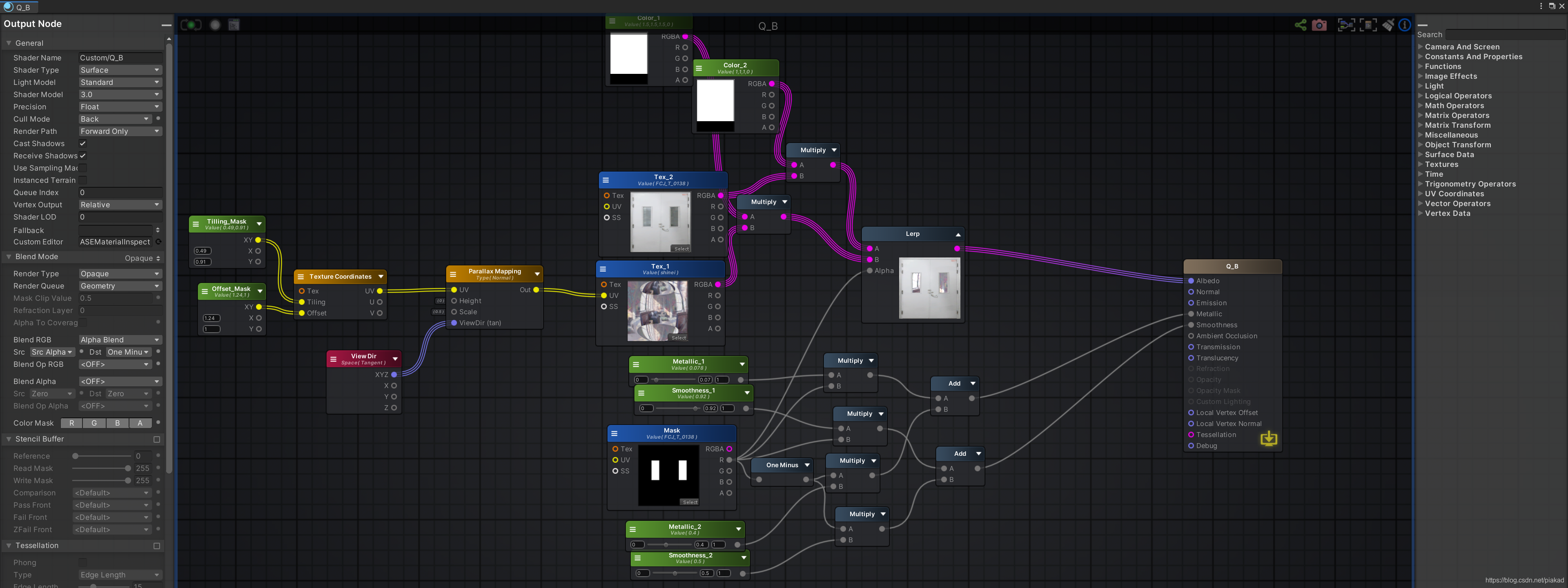Click the clean unused nodes broom icon
1568x588 pixels.
point(1388,25)
